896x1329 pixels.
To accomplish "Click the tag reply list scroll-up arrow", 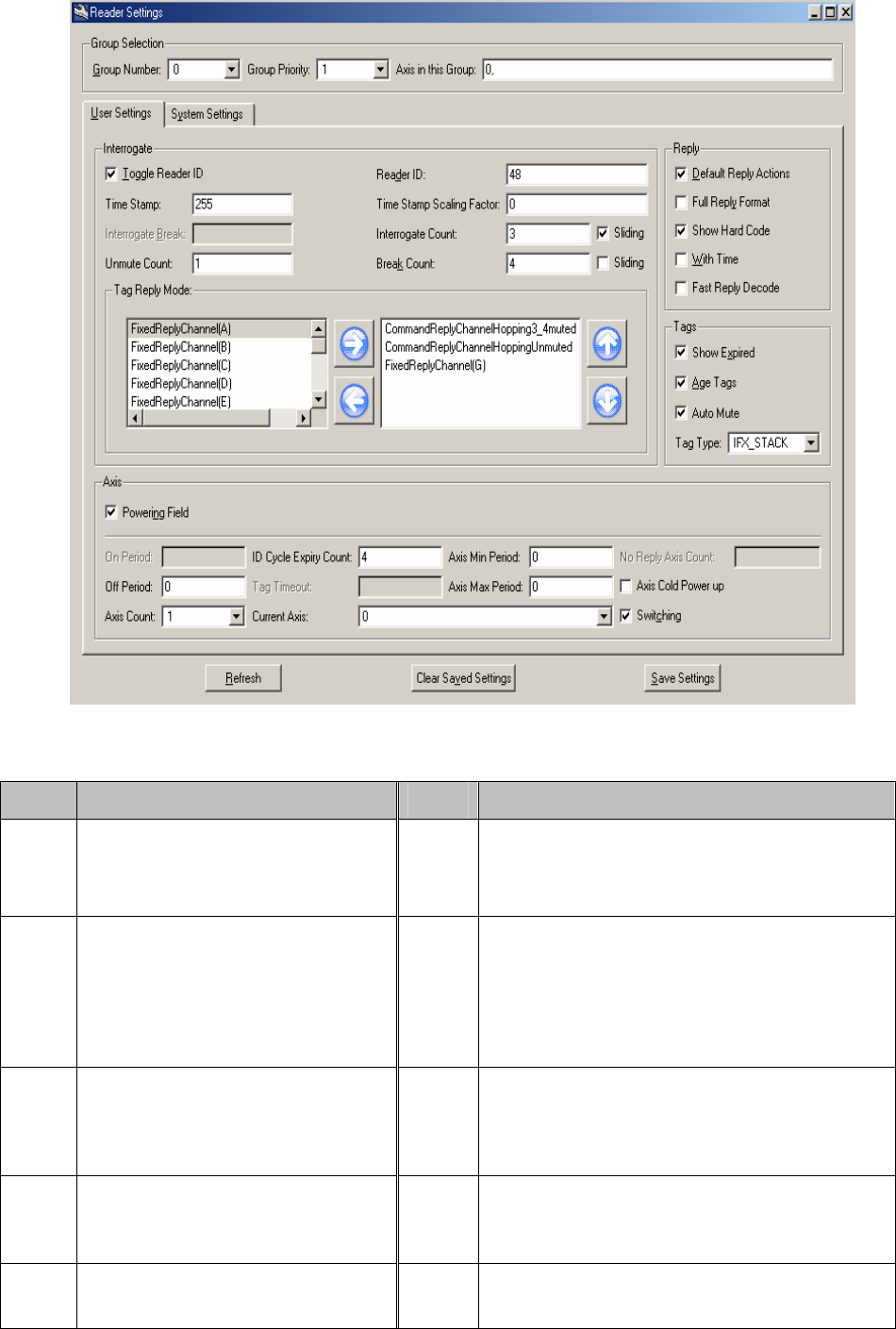I will coord(319,329).
